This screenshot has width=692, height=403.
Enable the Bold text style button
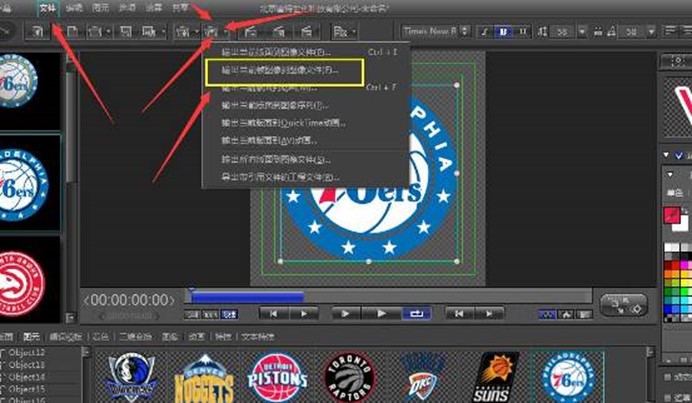pyautogui.click(x=503, y=31)
